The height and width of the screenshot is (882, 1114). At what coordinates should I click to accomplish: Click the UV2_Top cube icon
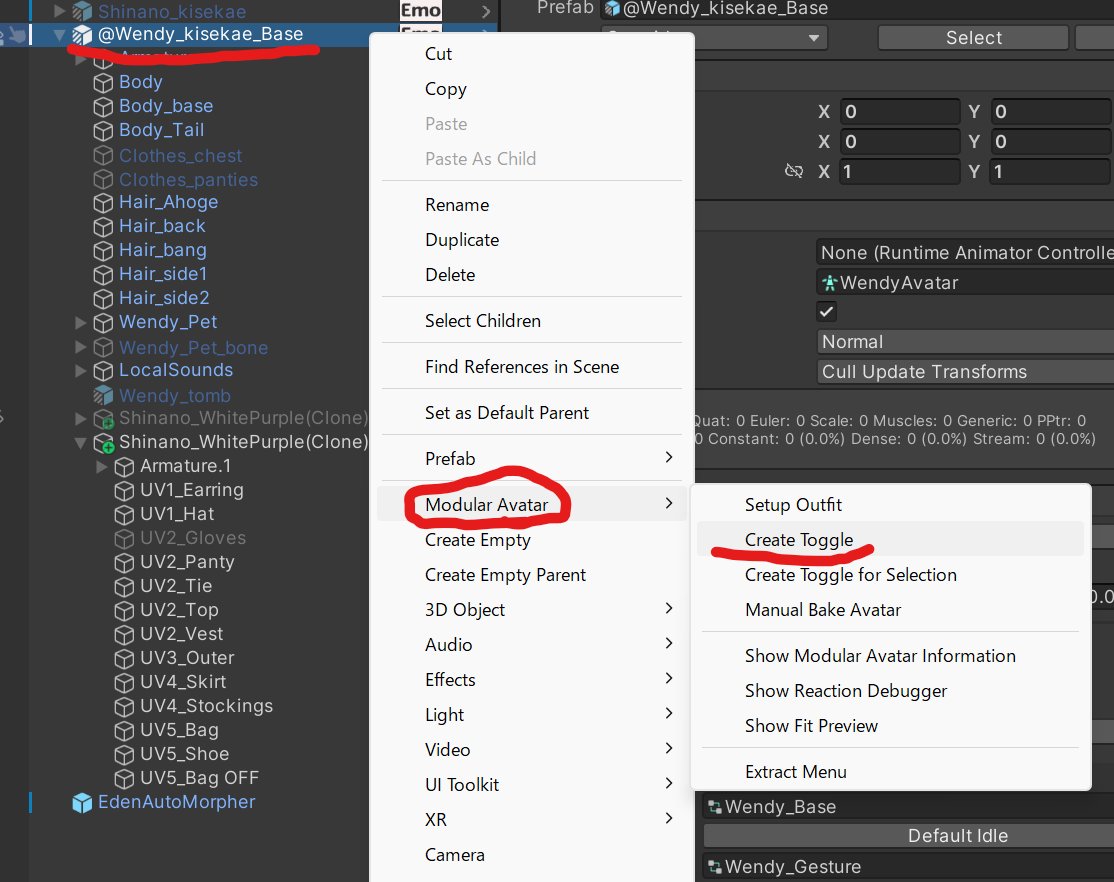(x=124, y=611)
